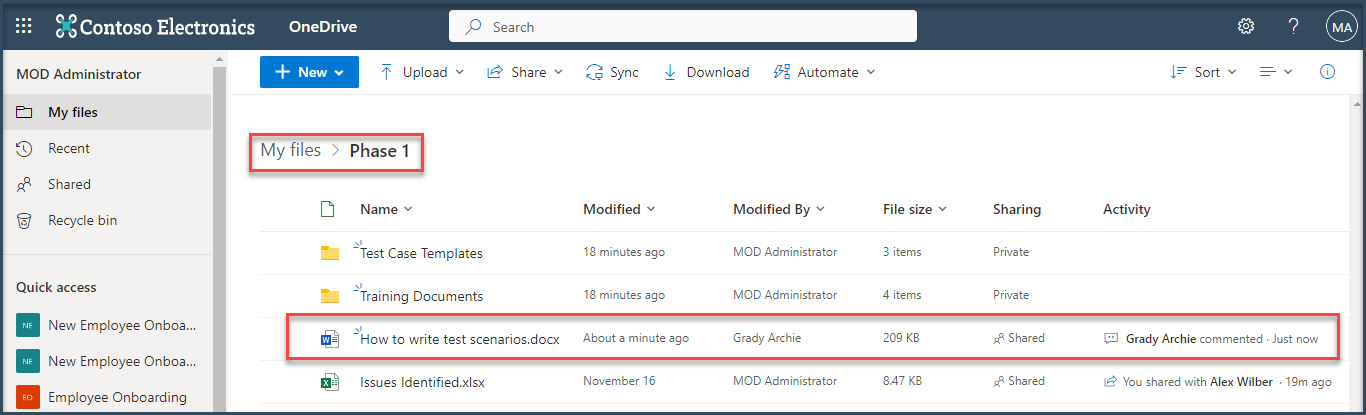Screen dimensions: 1366x415
Task: Toggle the select-all file type column header
Action: (326, 209)
